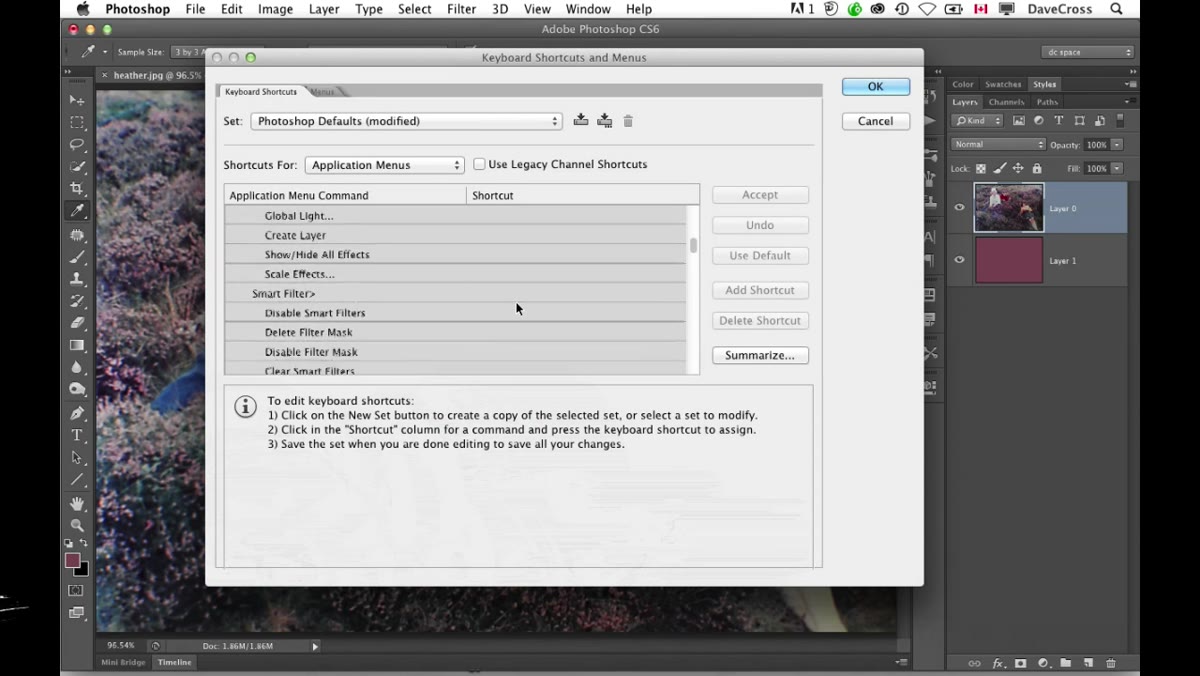
Task: Click the Summarize... button
Action: 760,355
